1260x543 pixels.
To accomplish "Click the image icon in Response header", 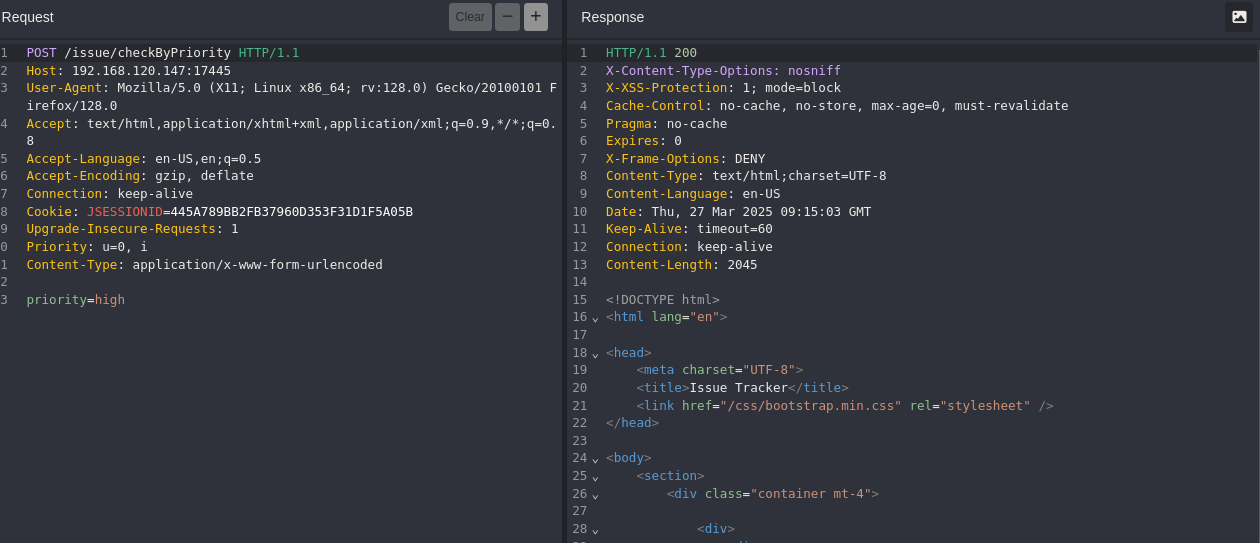I will (1239, 17).
